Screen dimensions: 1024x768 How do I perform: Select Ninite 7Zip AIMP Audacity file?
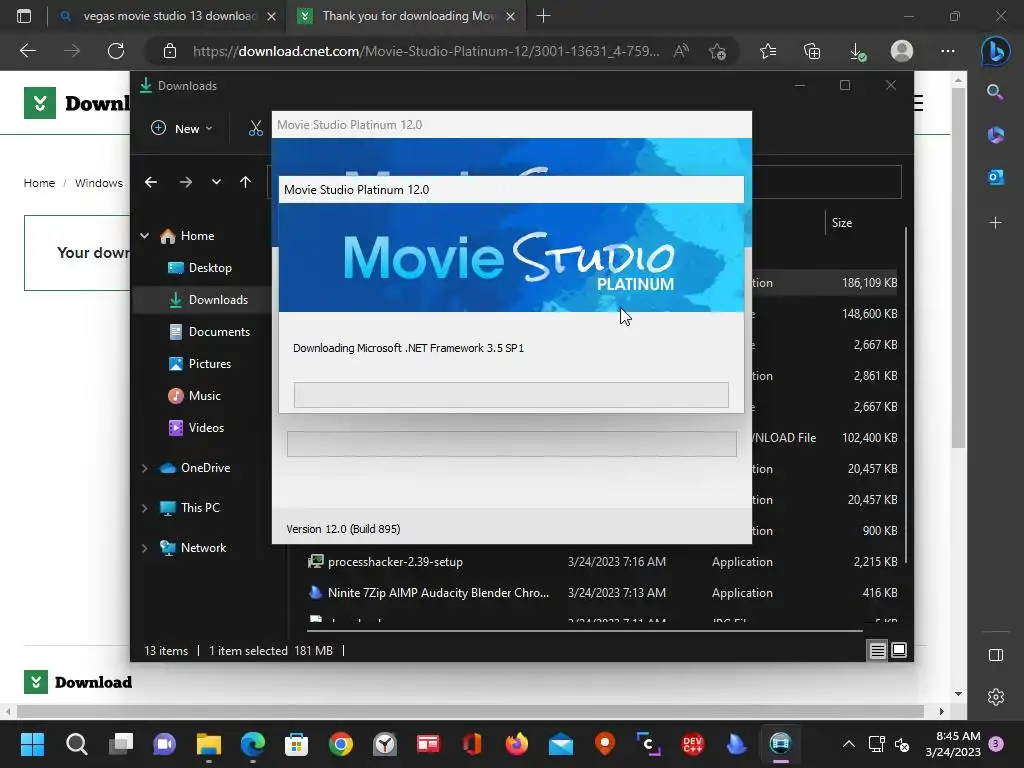pyautogui.click(x=438, y=593)
